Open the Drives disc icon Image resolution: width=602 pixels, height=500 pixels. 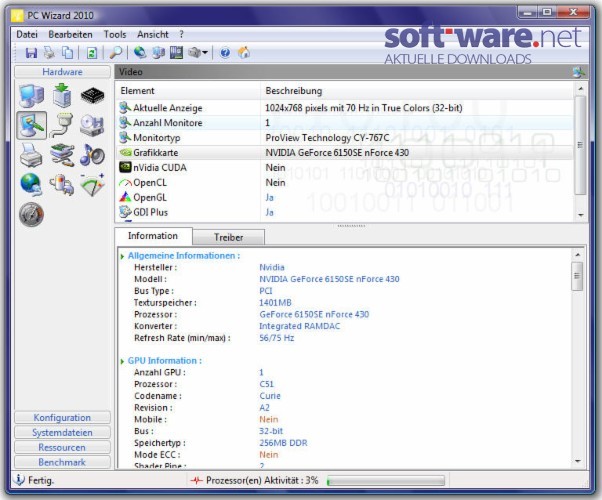click(93, 126)
